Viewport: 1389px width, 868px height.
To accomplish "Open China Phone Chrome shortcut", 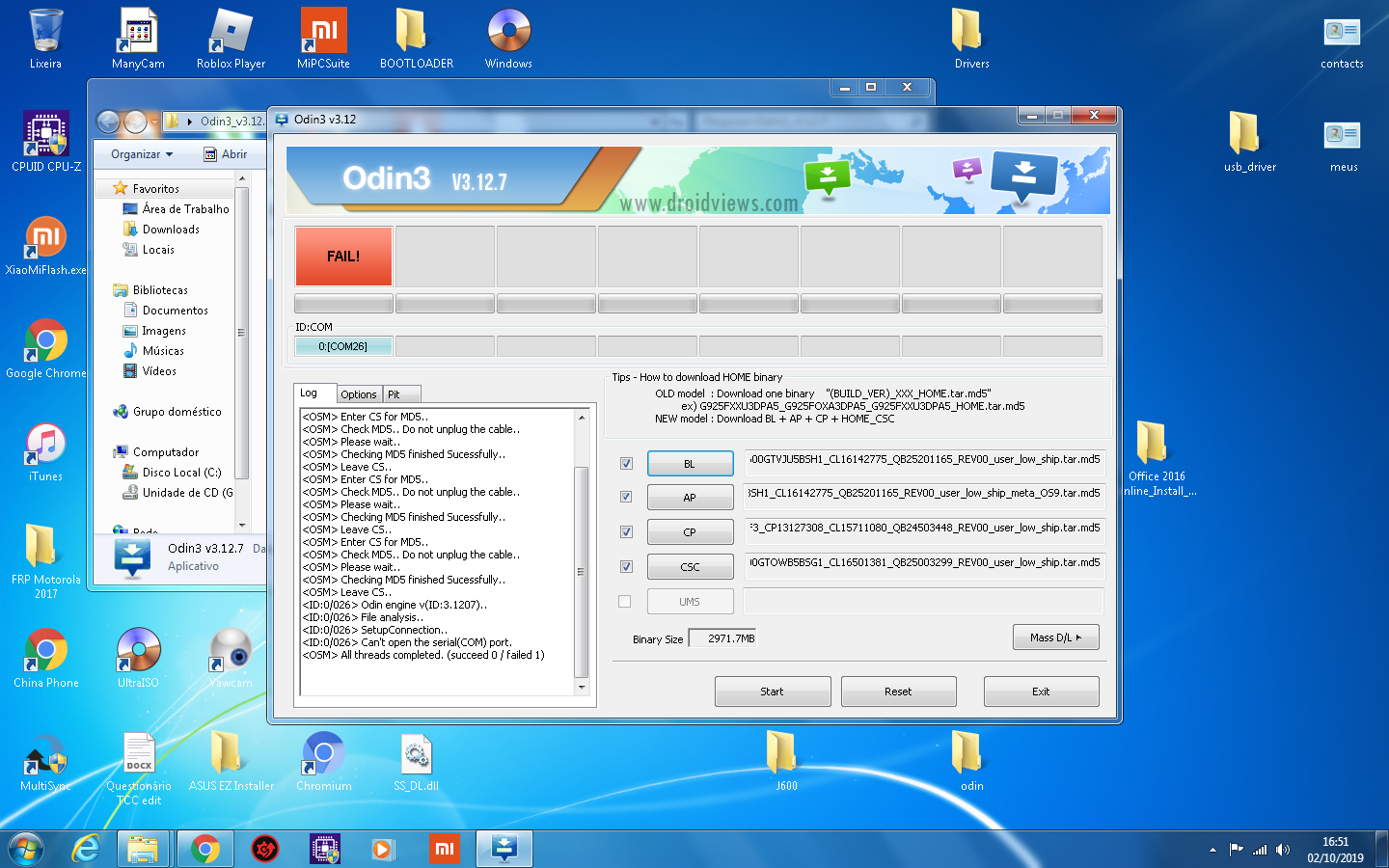I will (45, 658).
